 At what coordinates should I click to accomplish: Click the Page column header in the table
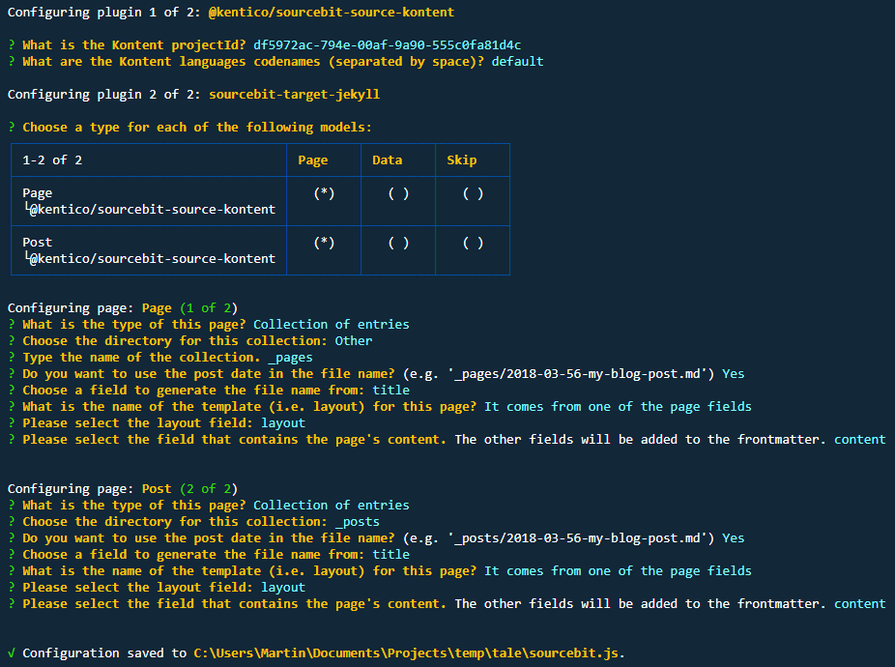coord(313,160)
